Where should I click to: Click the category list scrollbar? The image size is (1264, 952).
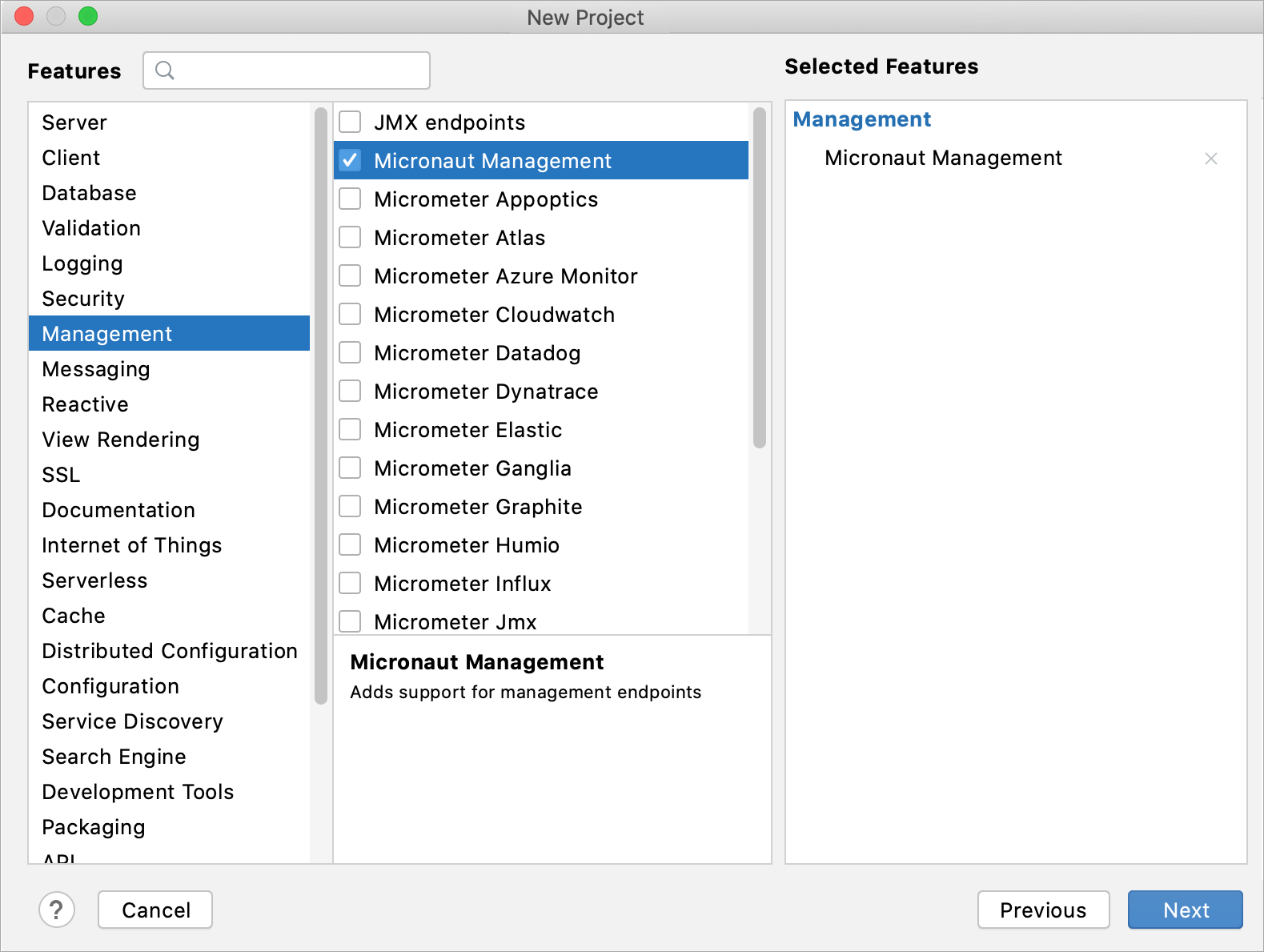coord(321,405)
